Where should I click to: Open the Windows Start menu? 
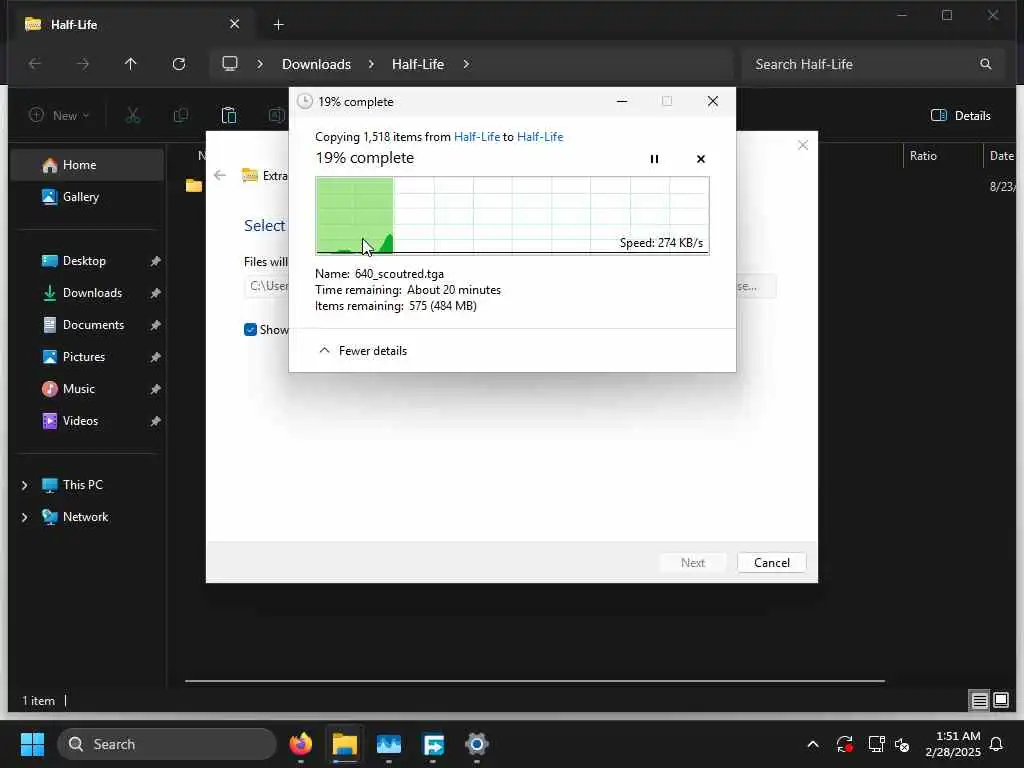(x=32, y=744)
